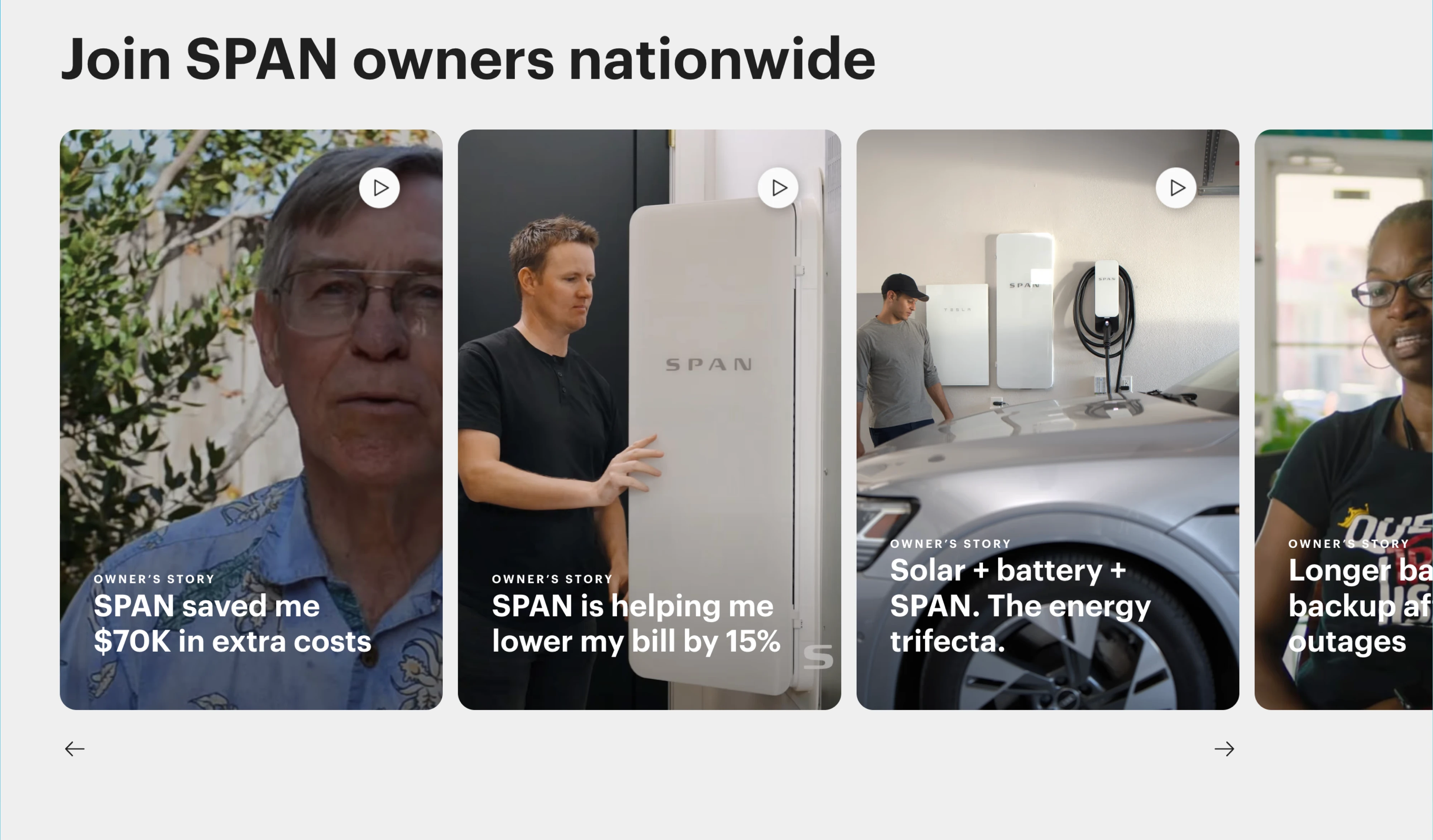This screenshot has width=1433, height=840.
Task: Open the "Solar + battery + SPAN" story title
Action: (1020, 606)
